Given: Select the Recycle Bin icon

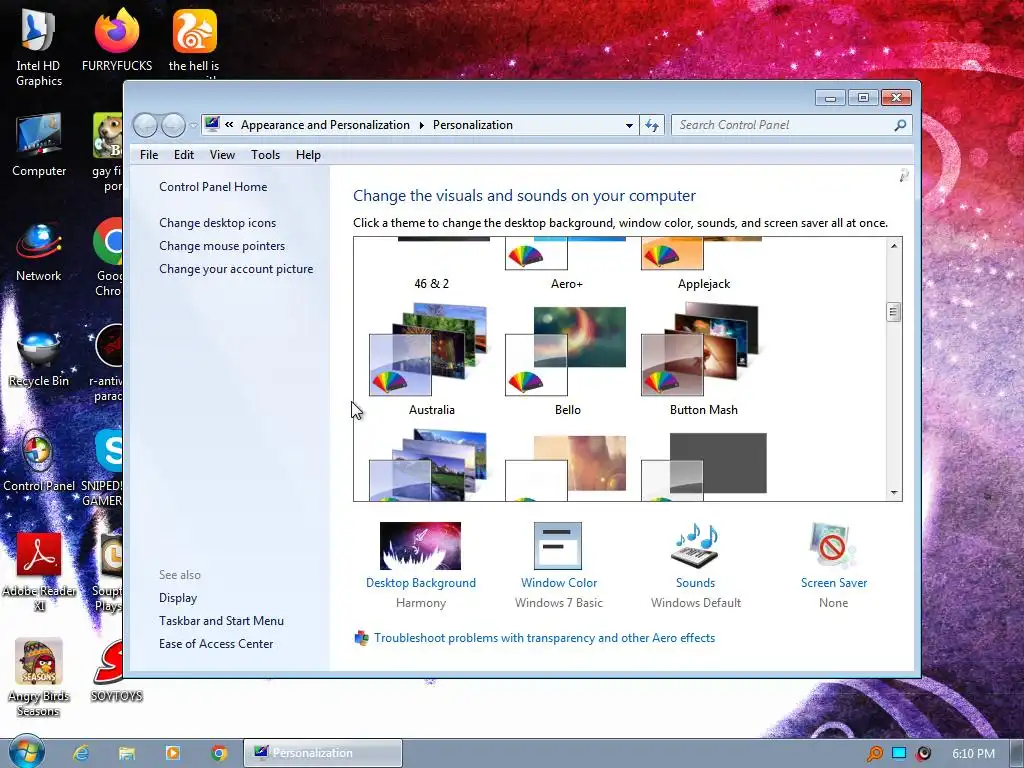Looking at the screenshot, I should pyautogui.click(x=39, y=359).
